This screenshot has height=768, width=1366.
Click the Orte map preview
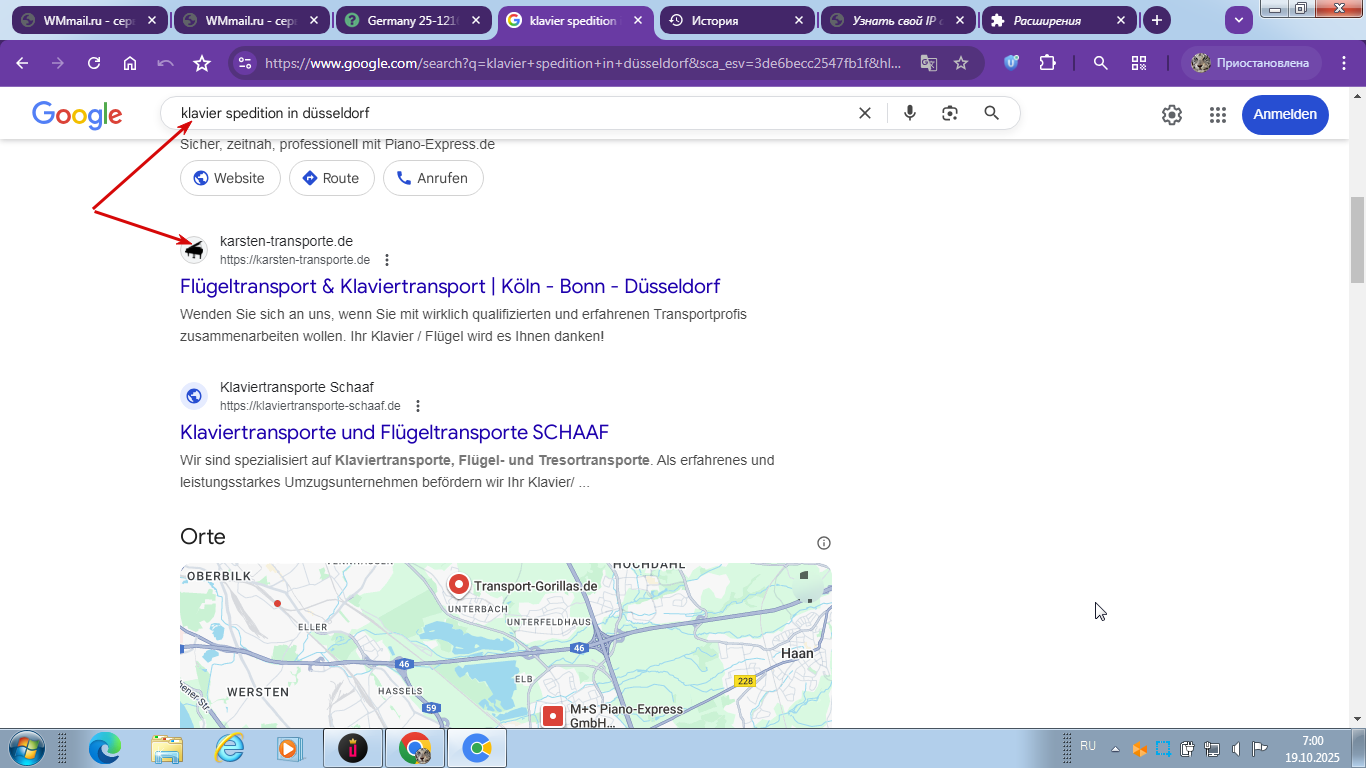[x=505, y=646]
